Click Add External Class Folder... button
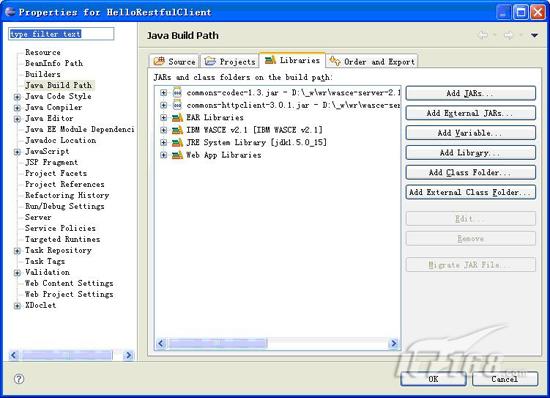The height and width of the screenshot is (398, 550). (x=470, y=192)
